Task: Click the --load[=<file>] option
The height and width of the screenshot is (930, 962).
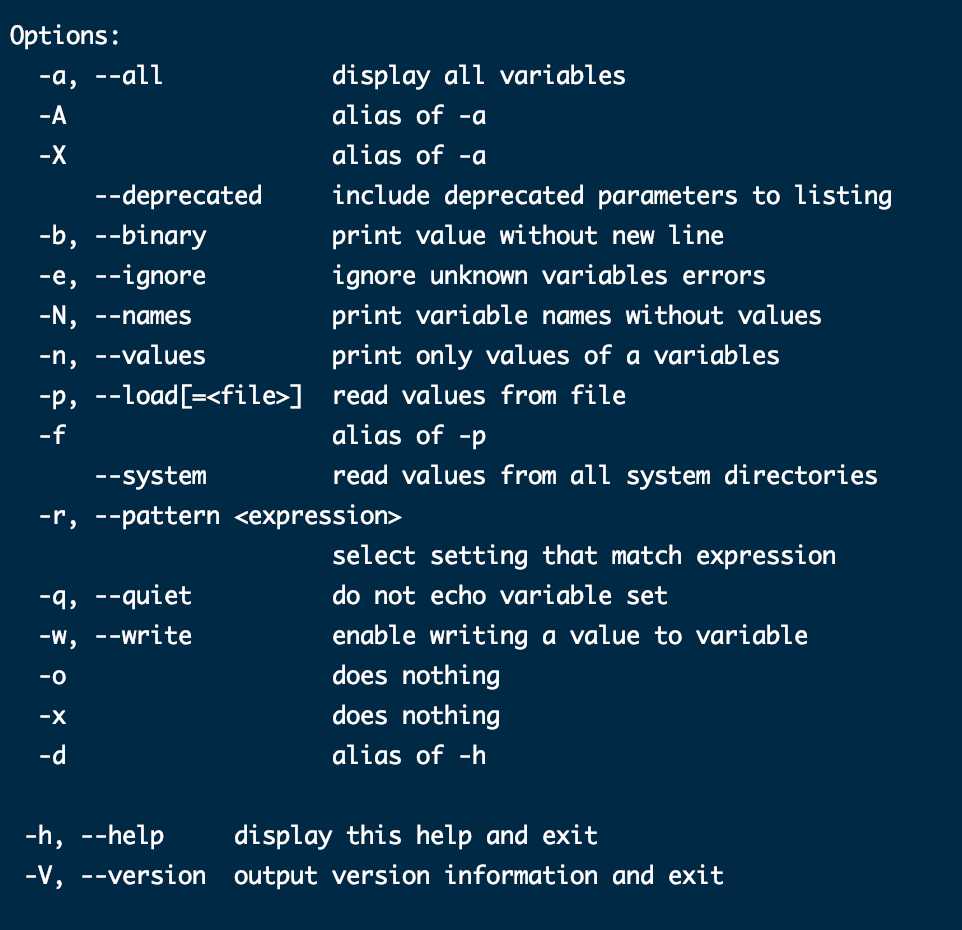Action: click(199, 396)
